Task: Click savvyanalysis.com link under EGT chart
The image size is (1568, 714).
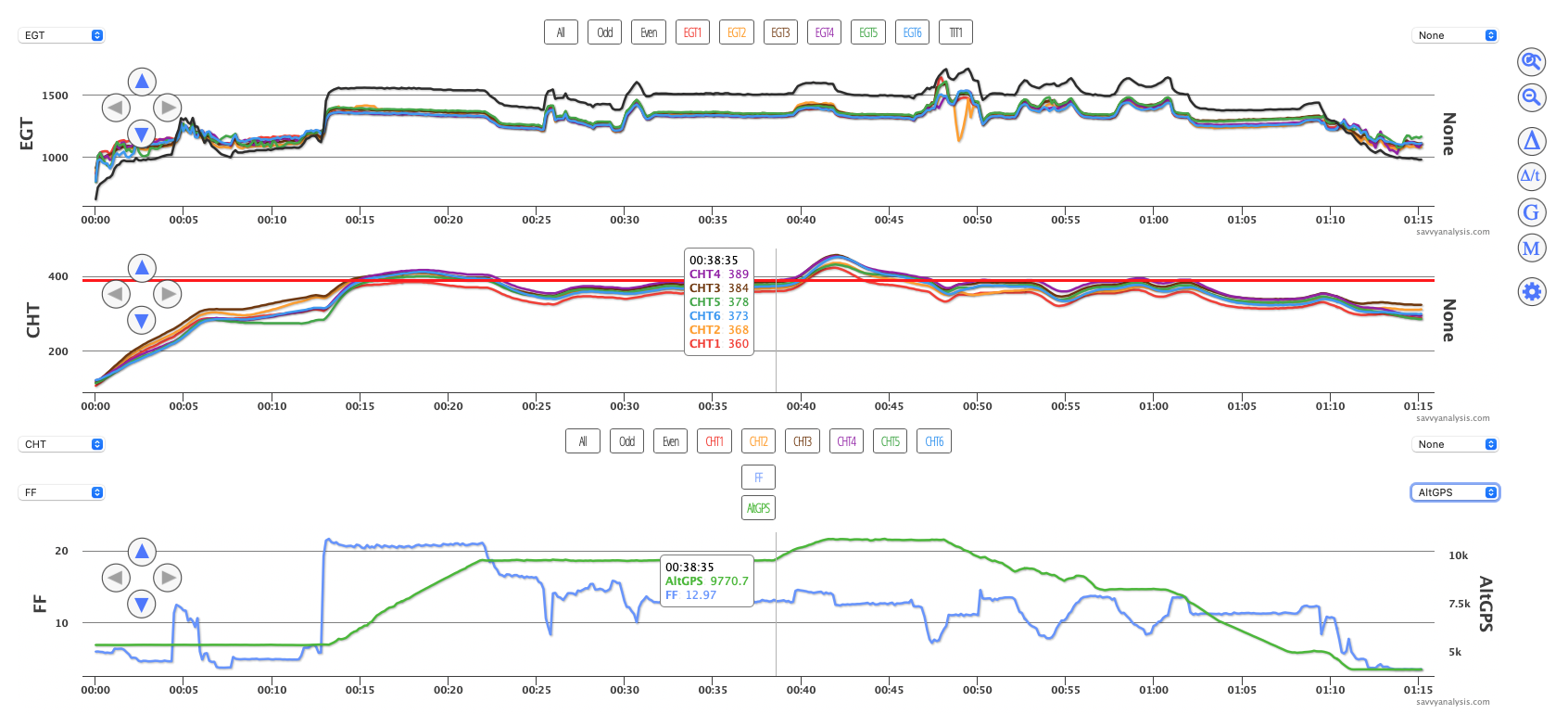Action: [x=1453, y=232]
